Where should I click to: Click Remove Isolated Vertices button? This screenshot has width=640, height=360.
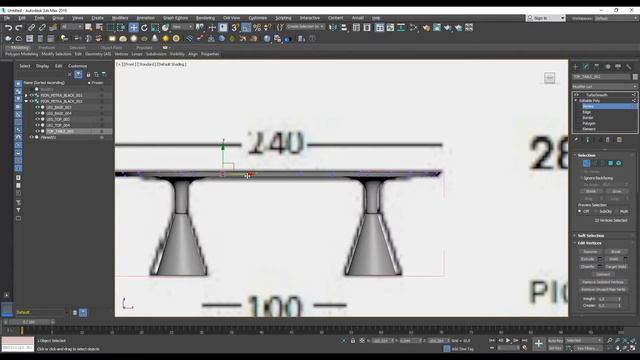click(603, 282)
